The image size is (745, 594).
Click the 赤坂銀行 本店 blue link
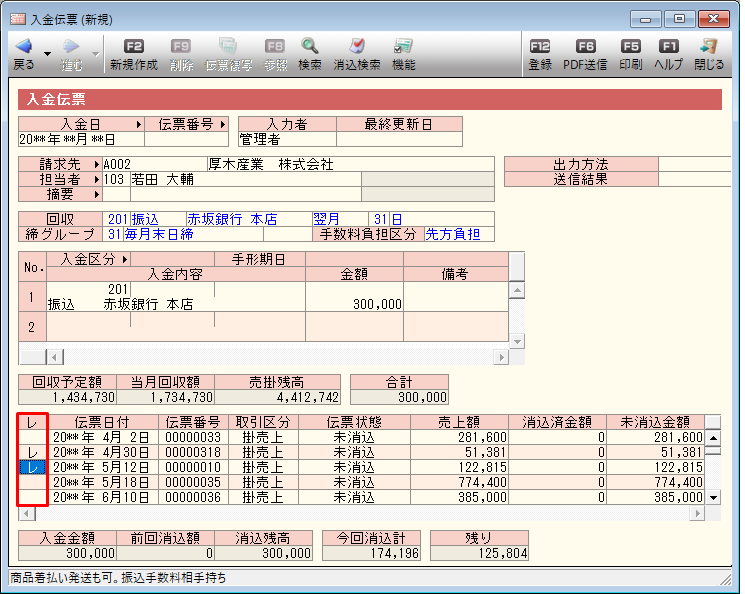(x=232, y=219)
